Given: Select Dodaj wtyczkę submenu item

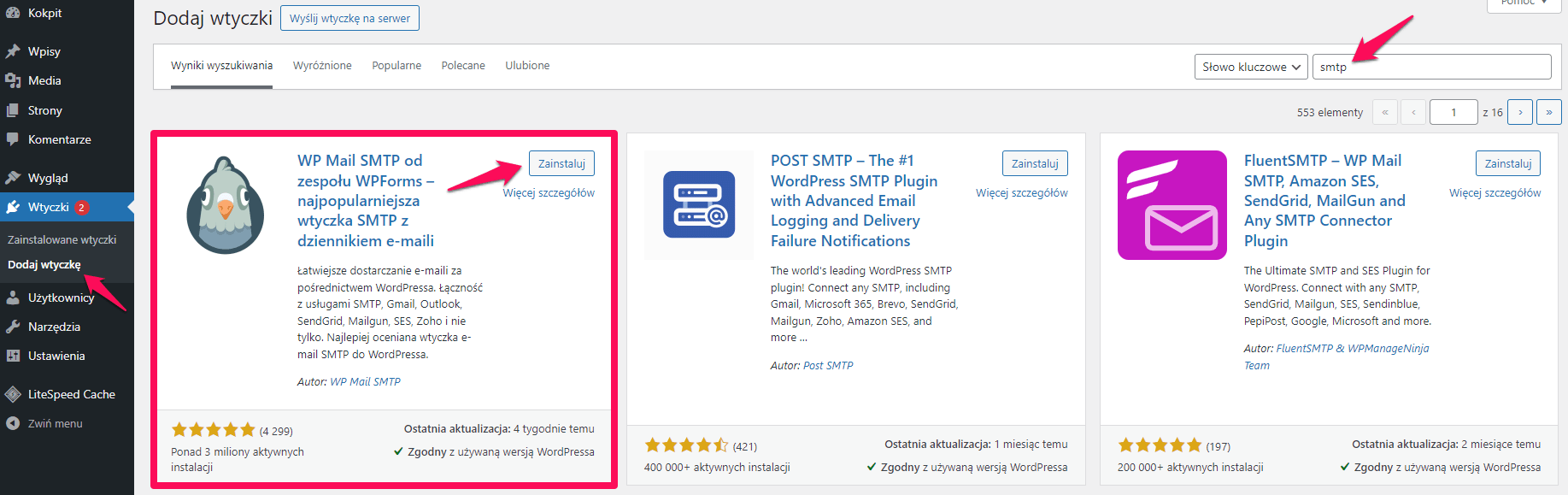Looking at the screenshot, I should (x=44, y=264).
